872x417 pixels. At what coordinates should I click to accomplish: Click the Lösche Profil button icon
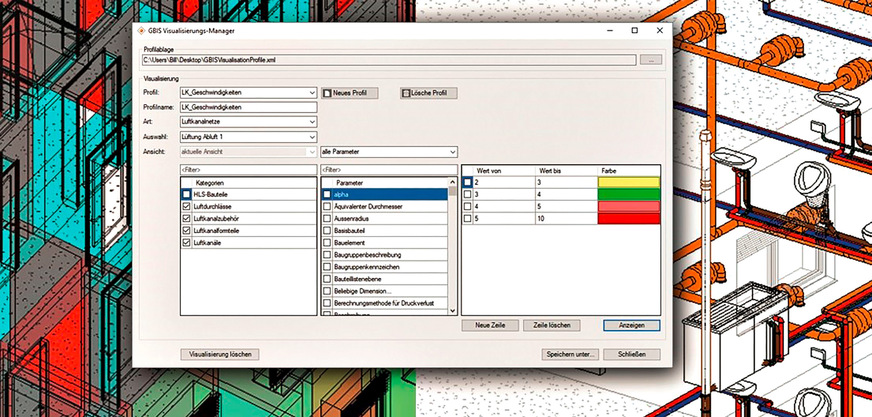[406, 93]
